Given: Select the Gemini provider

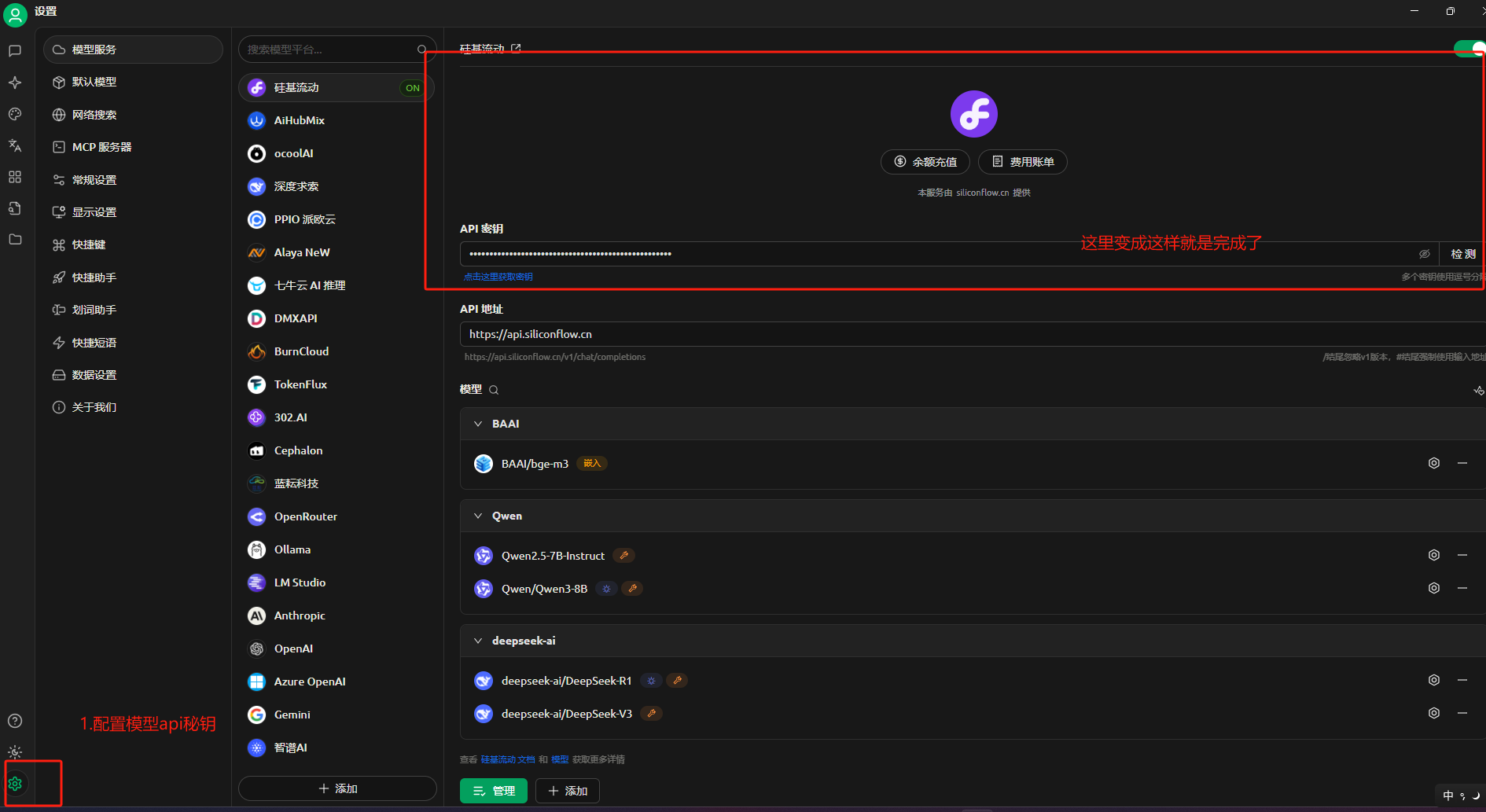Looking at the screenshot, I should pyautogui.click(x=336, y=715).
